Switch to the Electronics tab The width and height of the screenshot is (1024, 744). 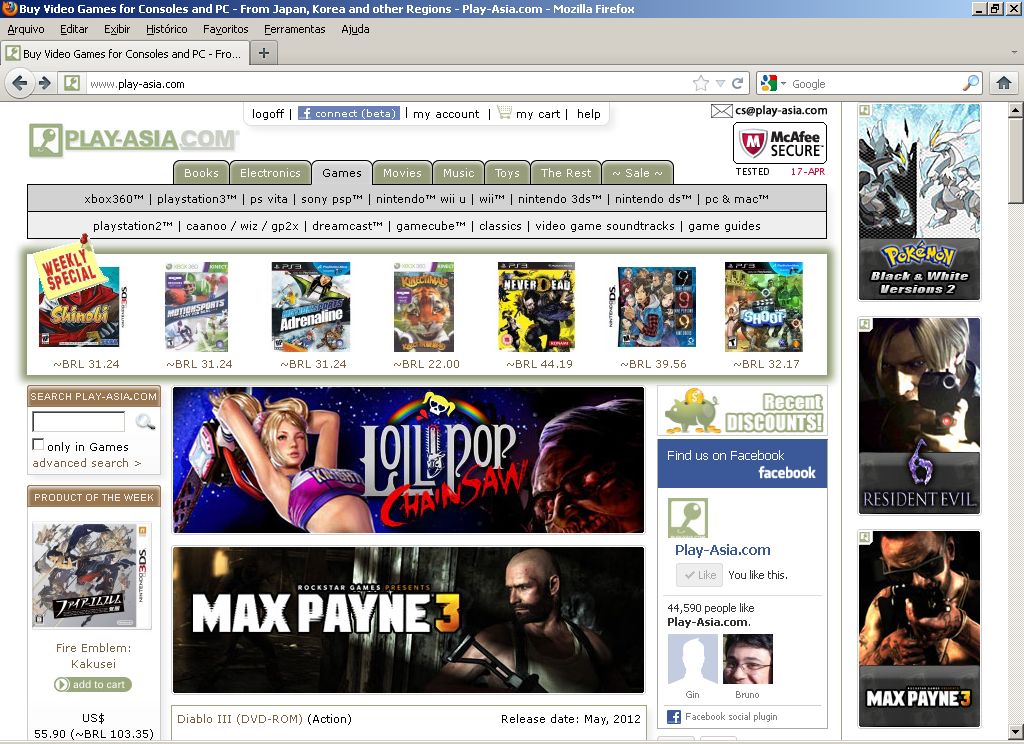coord(270,173)
